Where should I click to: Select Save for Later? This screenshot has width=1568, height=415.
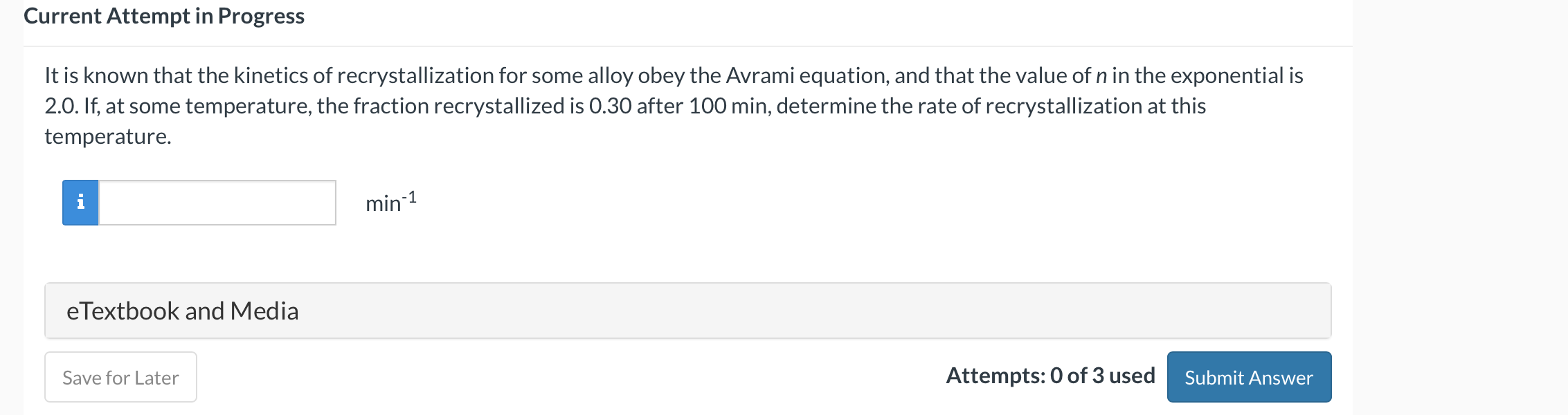tap(120, 377)
